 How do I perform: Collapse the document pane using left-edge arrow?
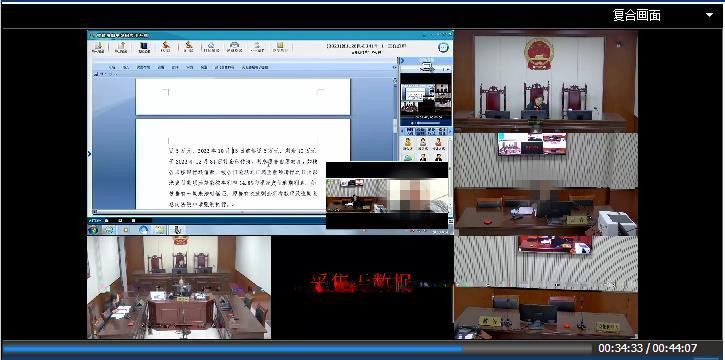(90, 153)
